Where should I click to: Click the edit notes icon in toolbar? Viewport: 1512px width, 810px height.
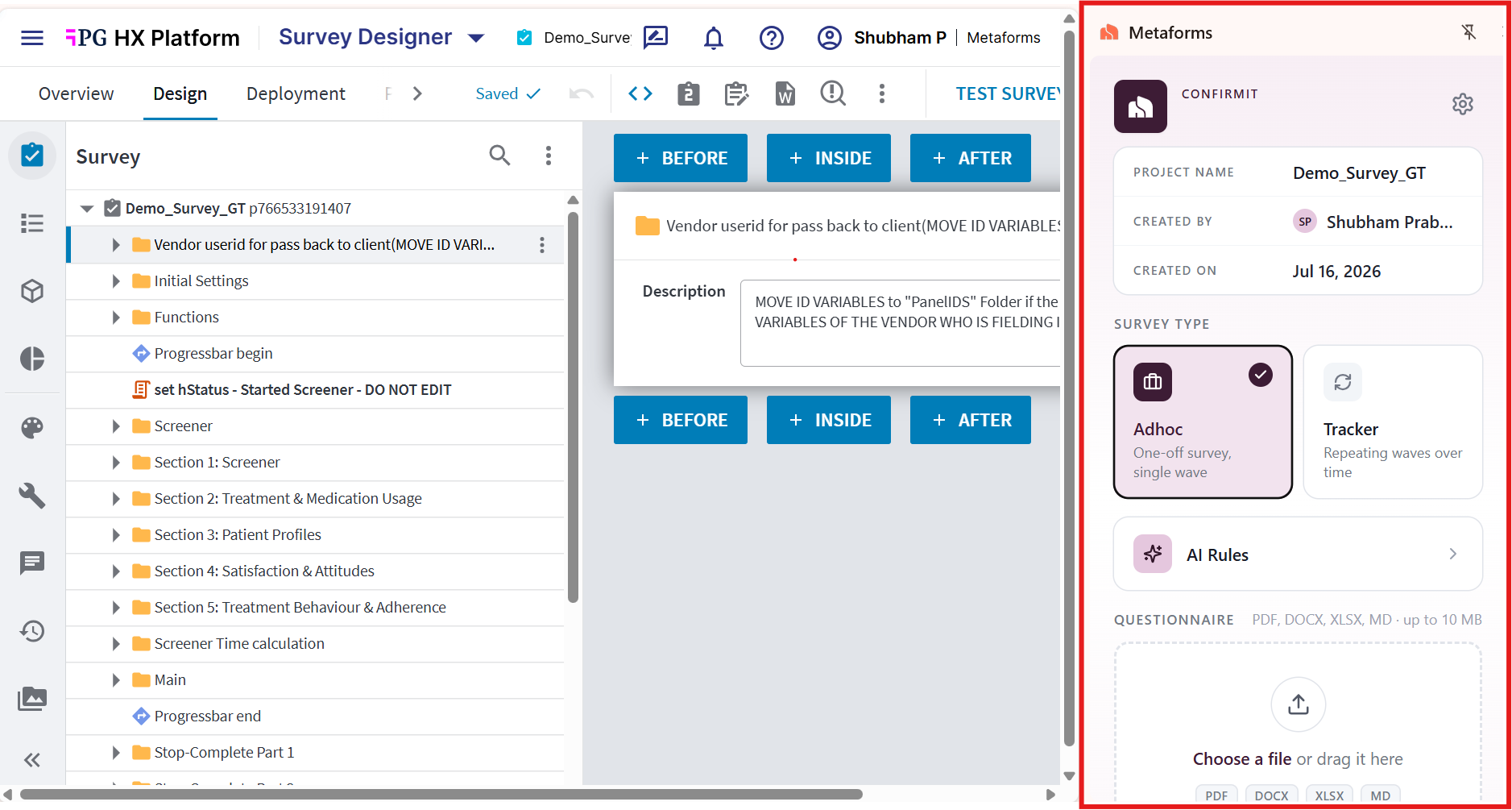point(737,94)
